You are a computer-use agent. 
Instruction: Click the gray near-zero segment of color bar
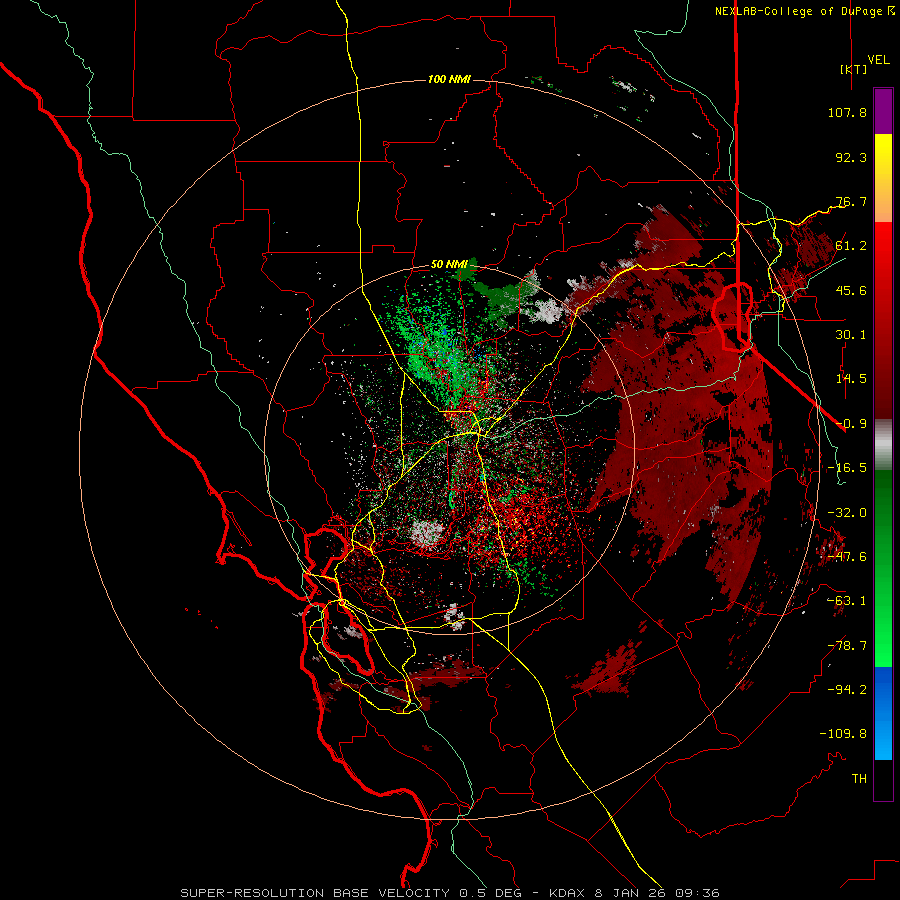click(883, 445)
